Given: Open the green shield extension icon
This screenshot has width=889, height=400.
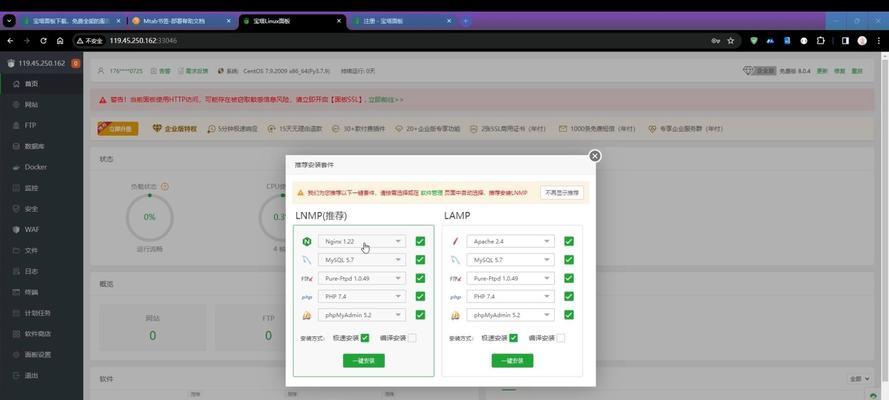Looking at the screenshot, I should click(753, 41).
